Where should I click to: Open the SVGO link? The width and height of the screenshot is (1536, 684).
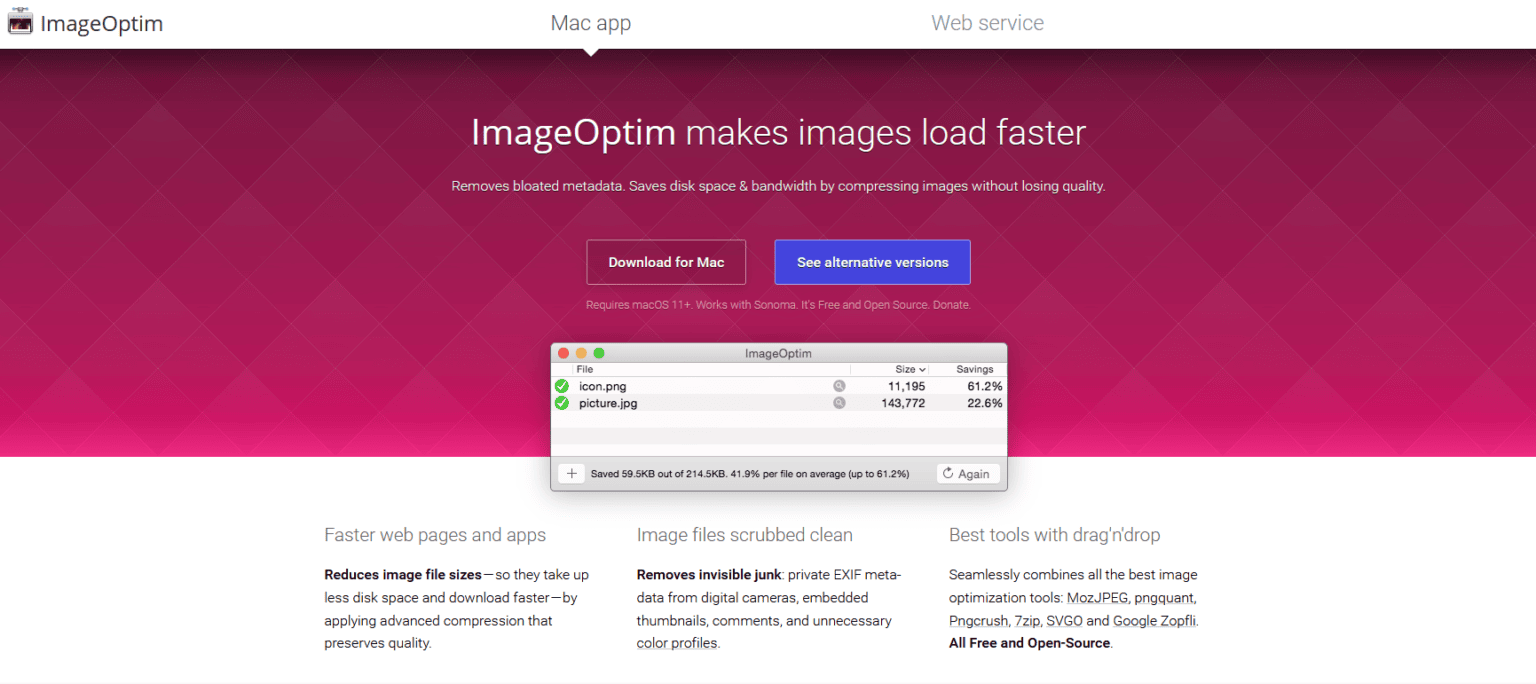(x=1064, y=620)
